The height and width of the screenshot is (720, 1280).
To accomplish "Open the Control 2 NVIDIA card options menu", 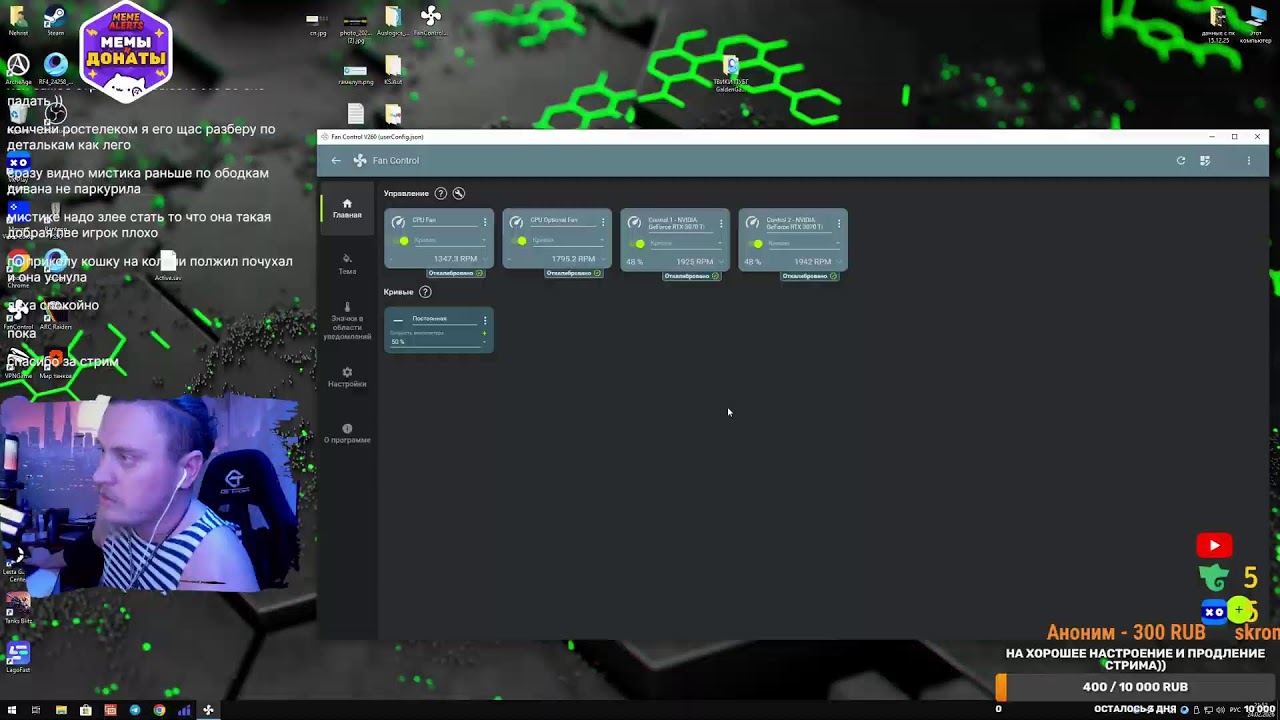I will (839, 223).
